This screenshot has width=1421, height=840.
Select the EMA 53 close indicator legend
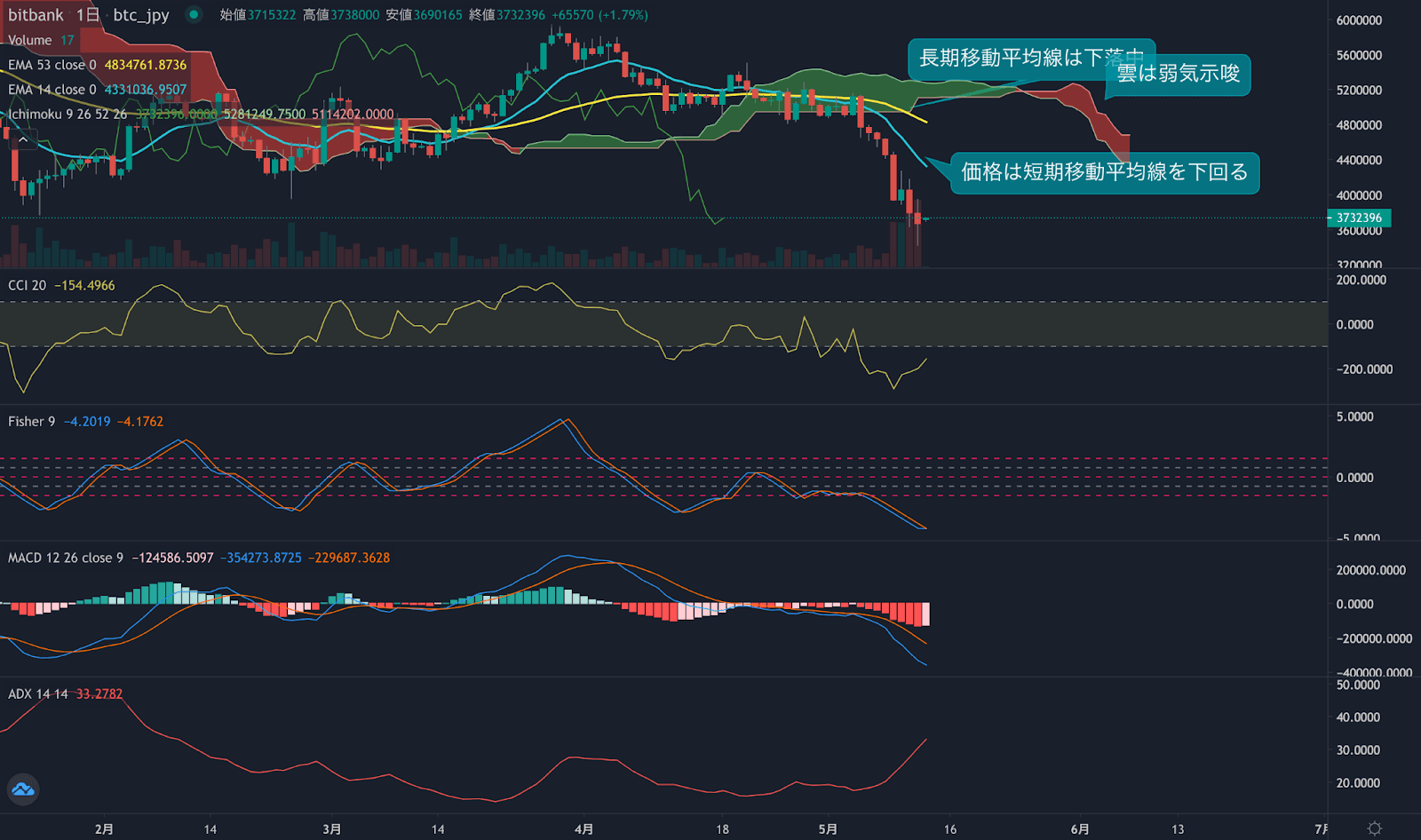tap(53, 64)
